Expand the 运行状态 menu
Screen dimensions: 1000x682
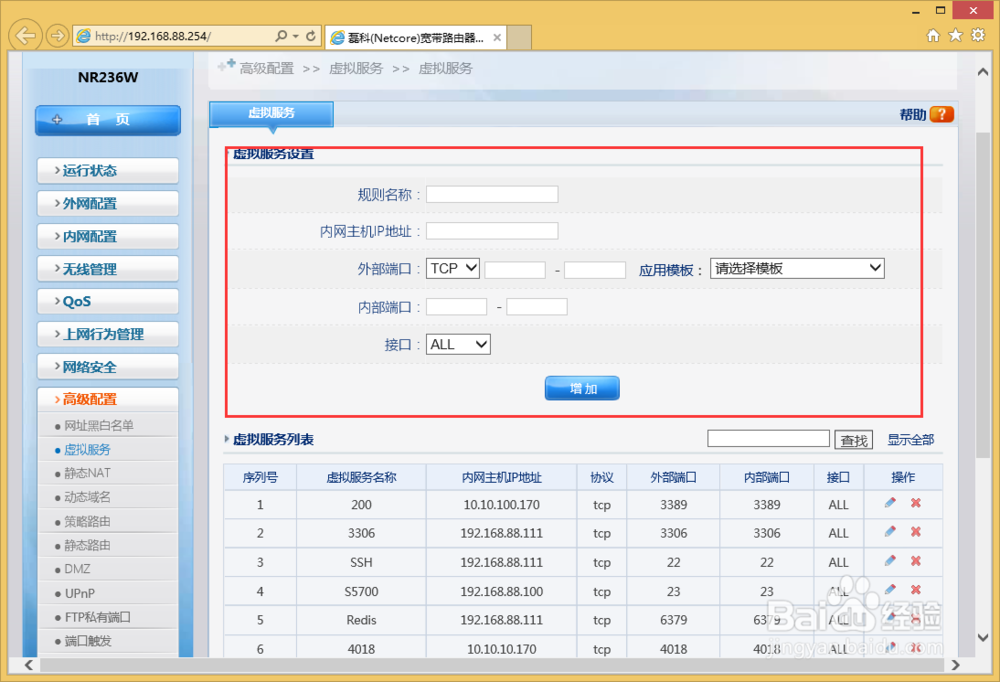108,170
